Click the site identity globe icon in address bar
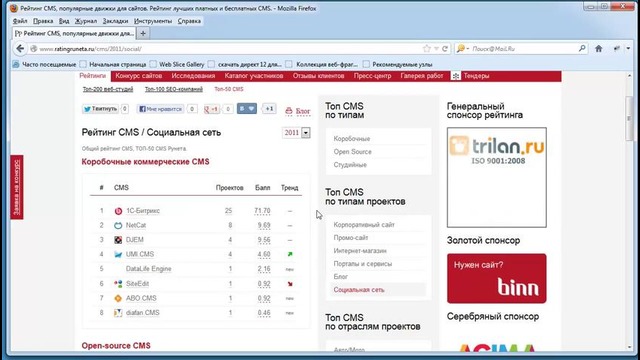This screenshot has height=360, width=640. [33, 49]
